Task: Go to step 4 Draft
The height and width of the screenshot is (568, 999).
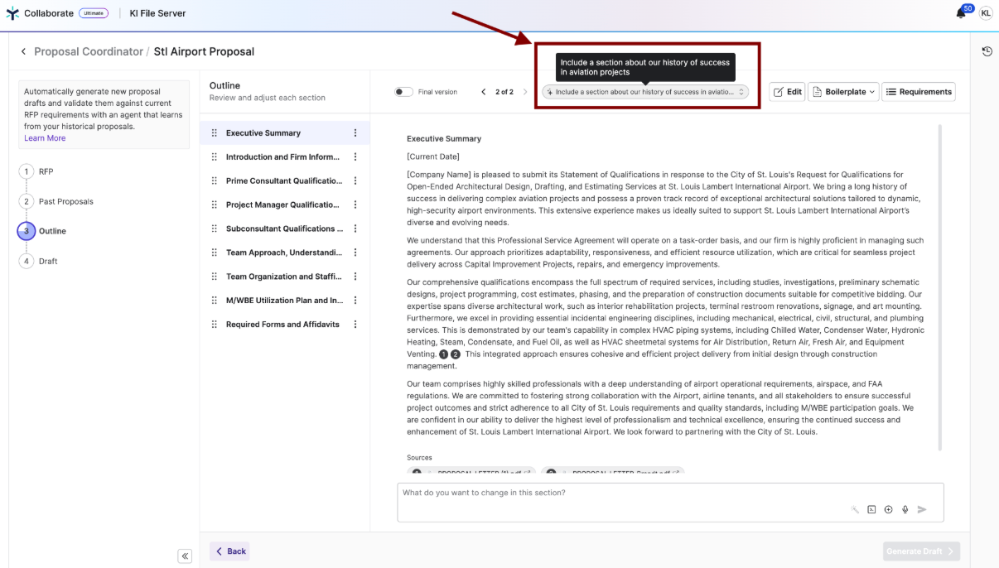Action: tap(39, 261)
